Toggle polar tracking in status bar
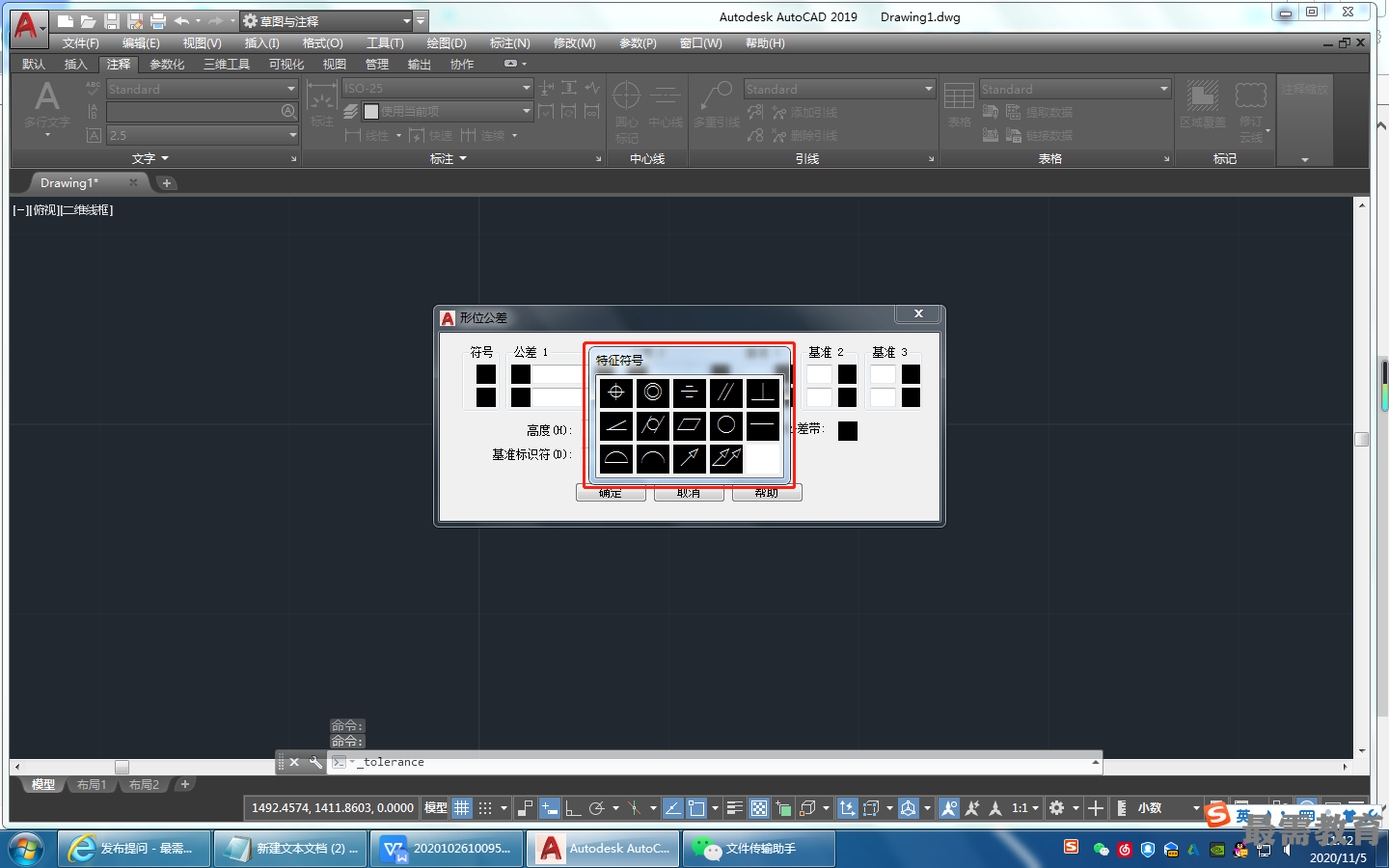The height and width of the screenshot is (868, 1389). point(597,808)
